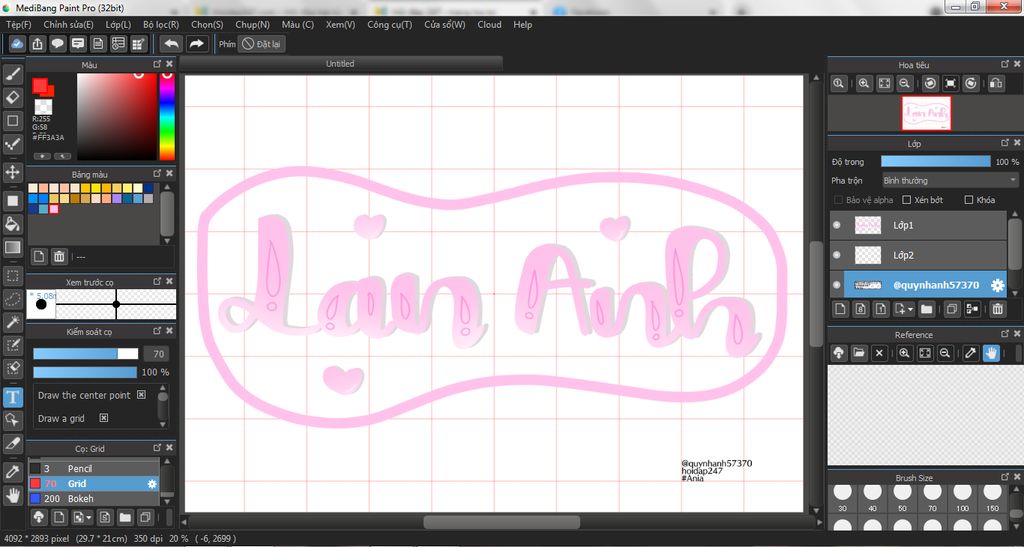The width and height of the screenshot is (1024, 547).
Task: Flip view horizontally in Navigator
Action: point(995,84)
